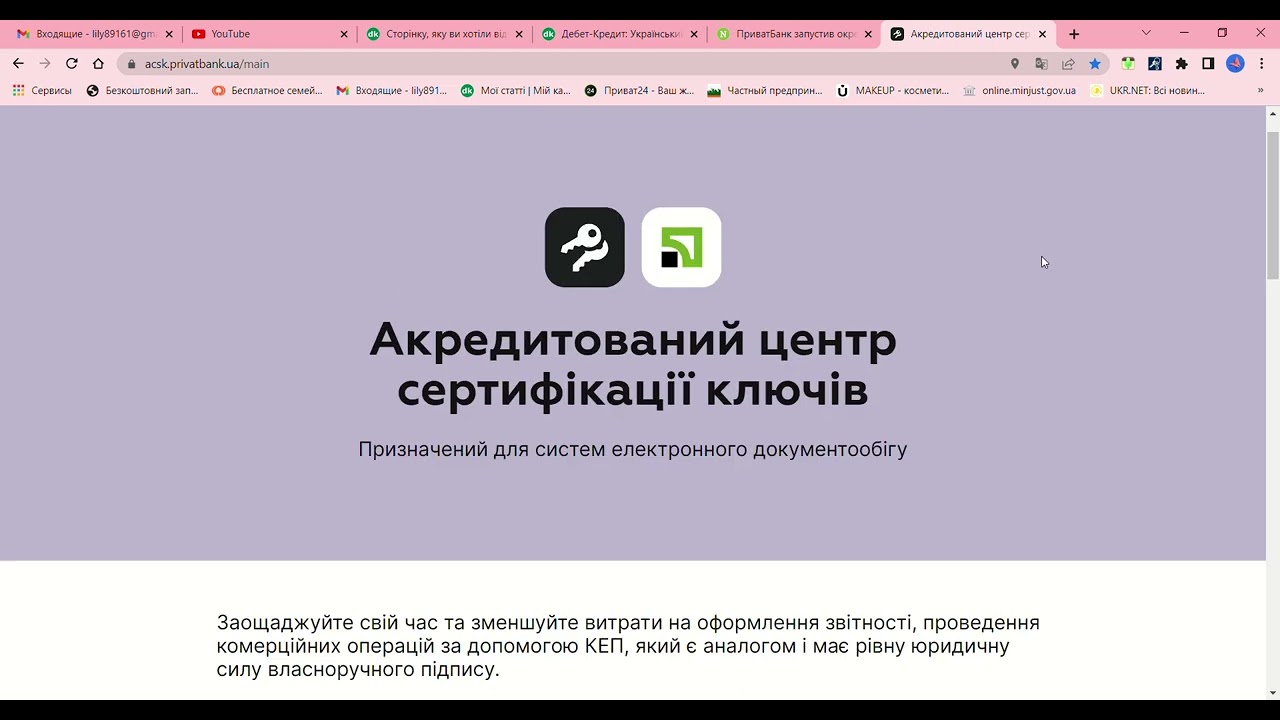
Task: Click the scrollbar down arrow
Action: (x=1273, y=692)
